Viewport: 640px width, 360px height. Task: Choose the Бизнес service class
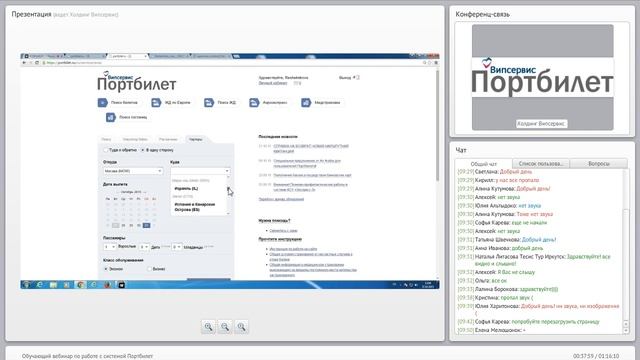(x=149, y=269)
